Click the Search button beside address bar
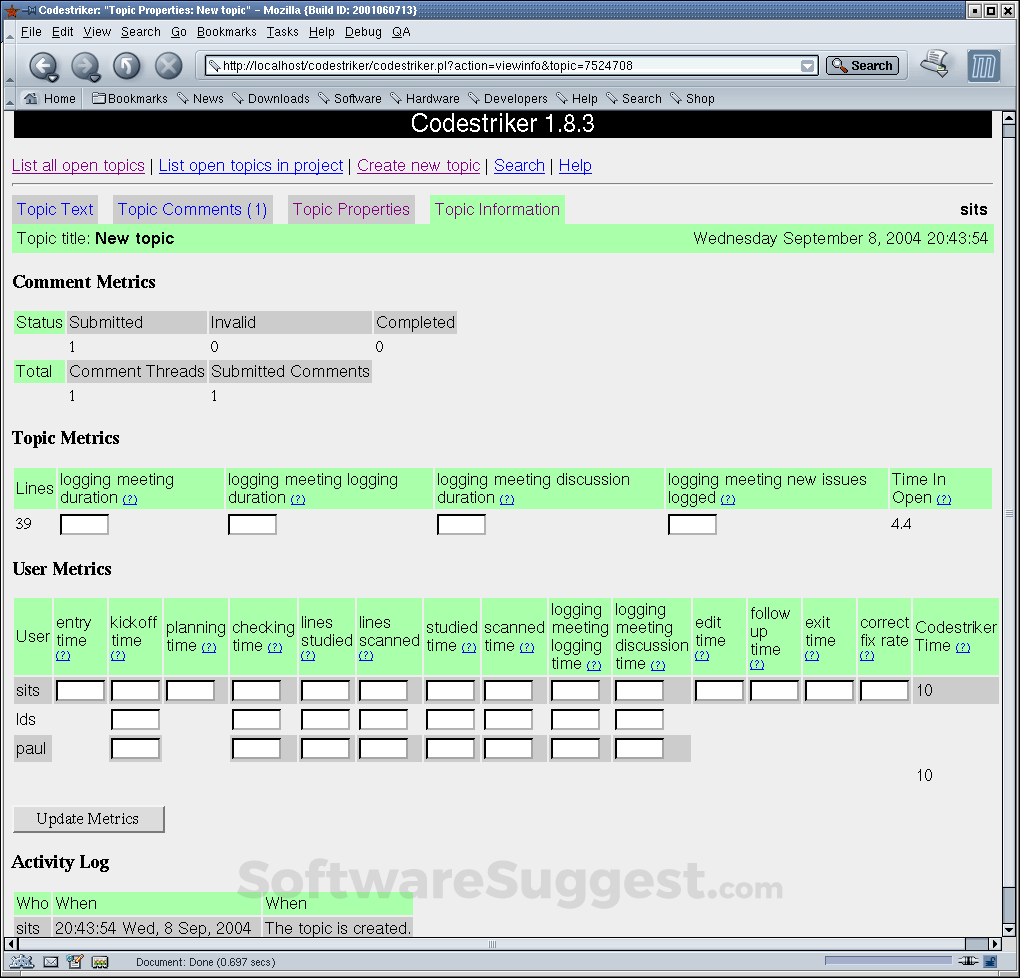Screen dimensions: 1020x978 (862, 65)
